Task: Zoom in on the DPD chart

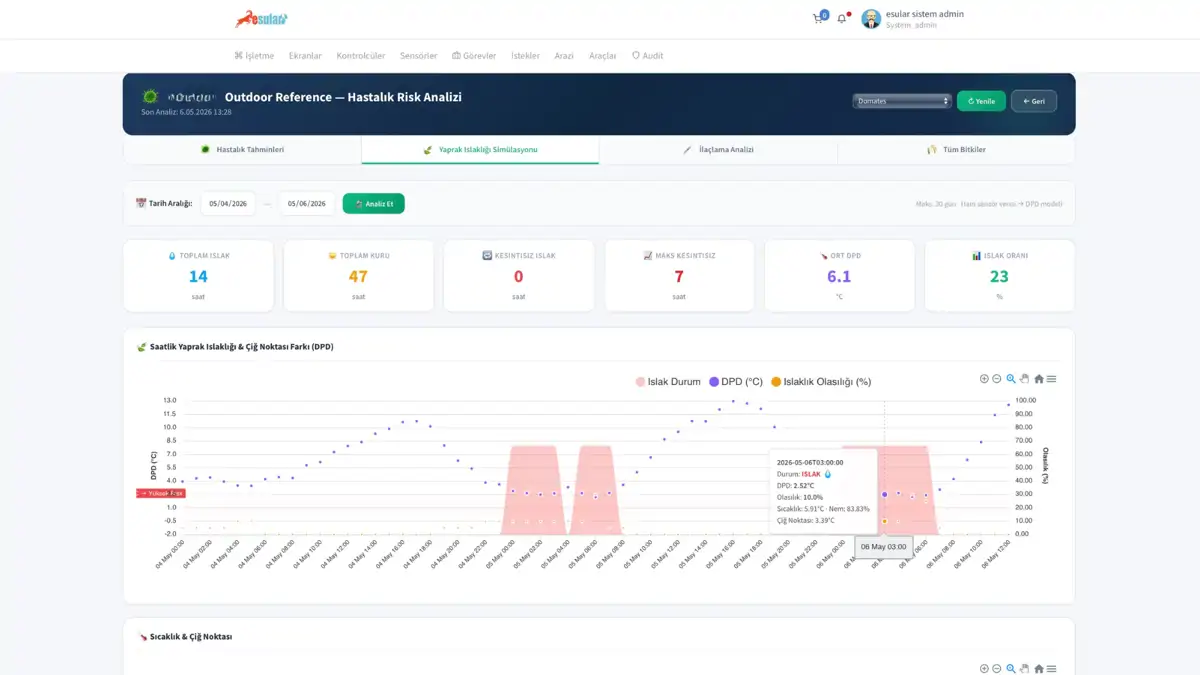Action: coord(984,379)
